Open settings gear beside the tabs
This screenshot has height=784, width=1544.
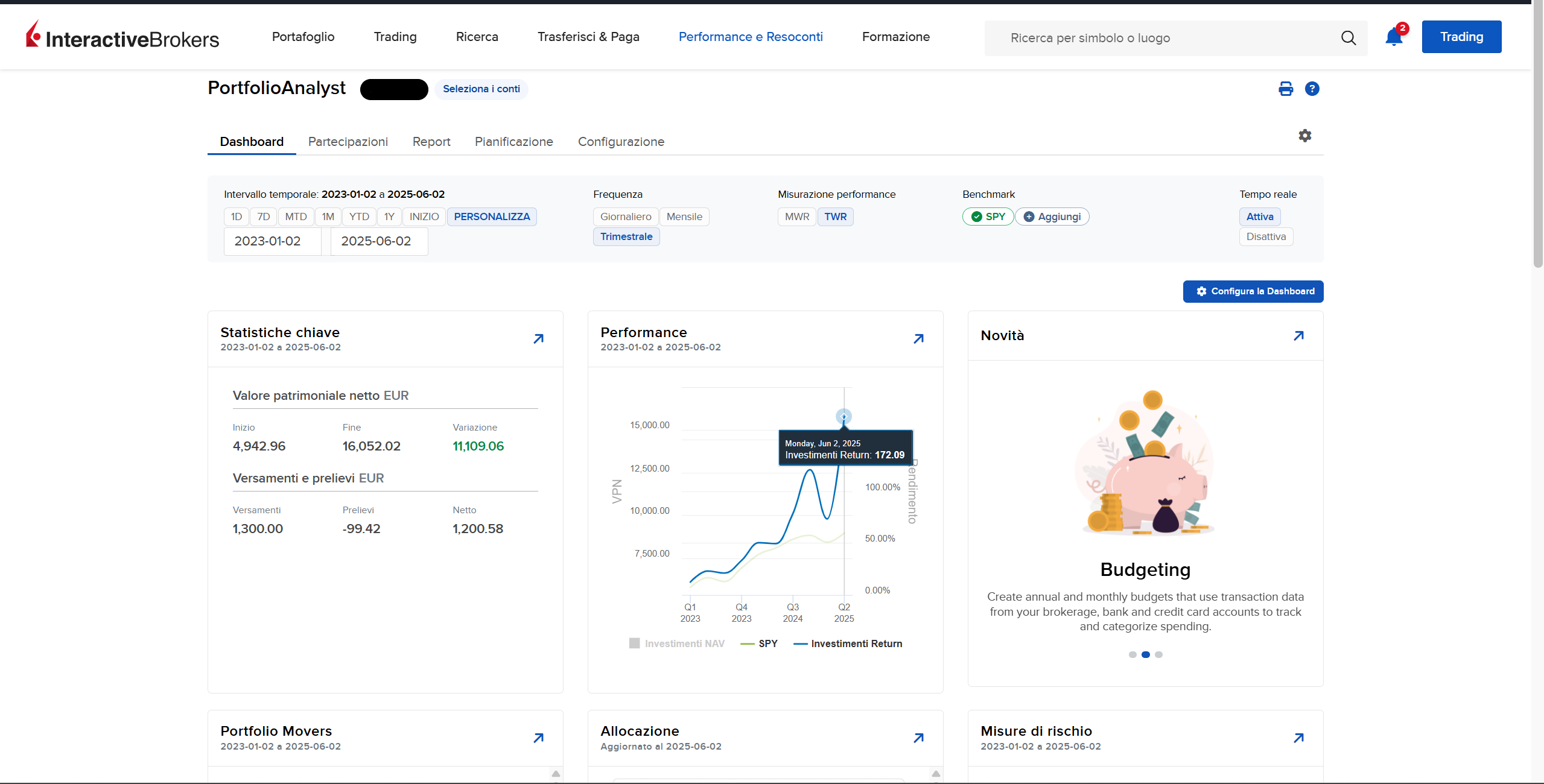point(1305,136)
